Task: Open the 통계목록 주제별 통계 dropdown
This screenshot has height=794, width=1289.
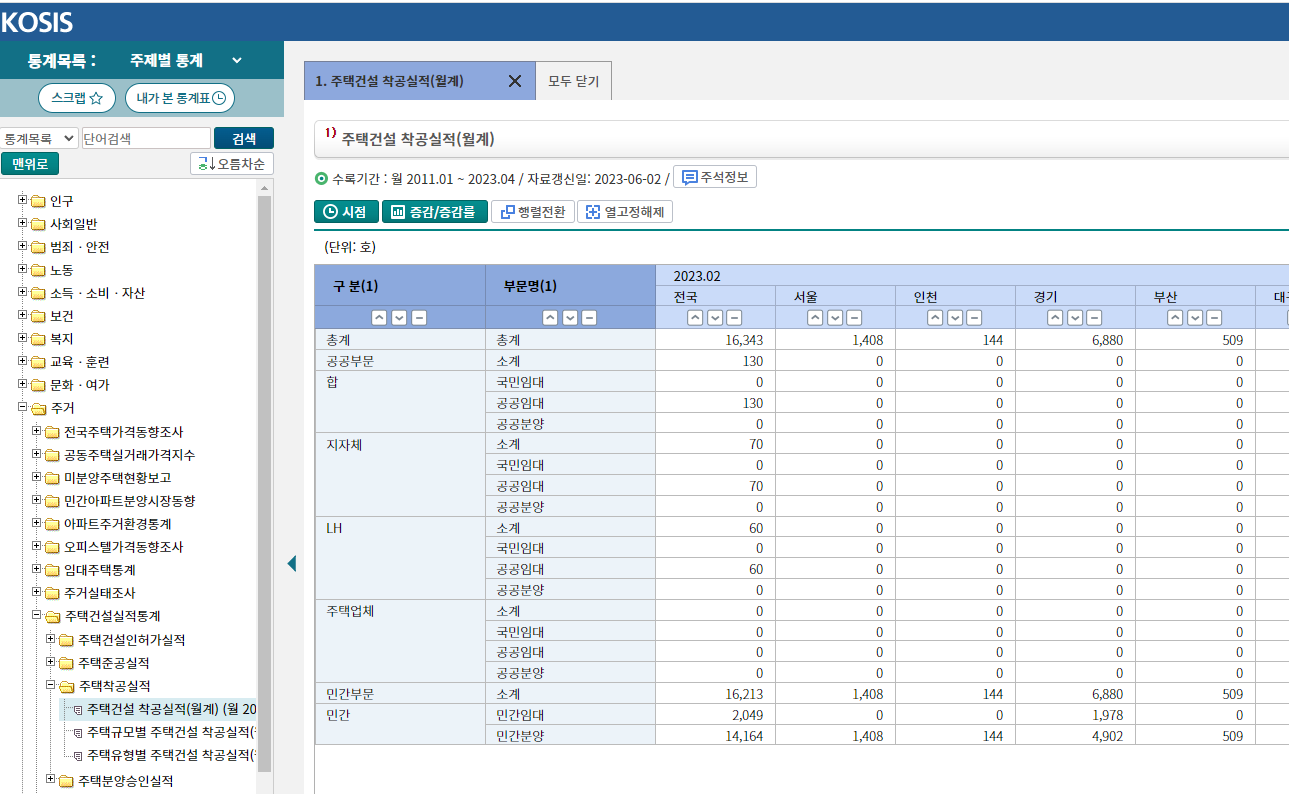Action: click(186, 60)
